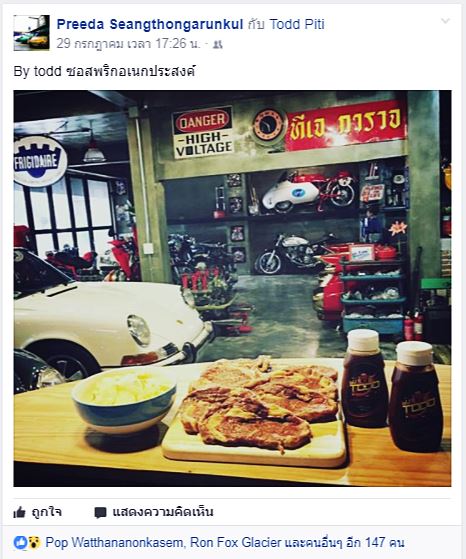This screenshot has height=559, width=466.
Task: Open Ron Fox Glacier's profile
Action: click(x=236, y=543)
